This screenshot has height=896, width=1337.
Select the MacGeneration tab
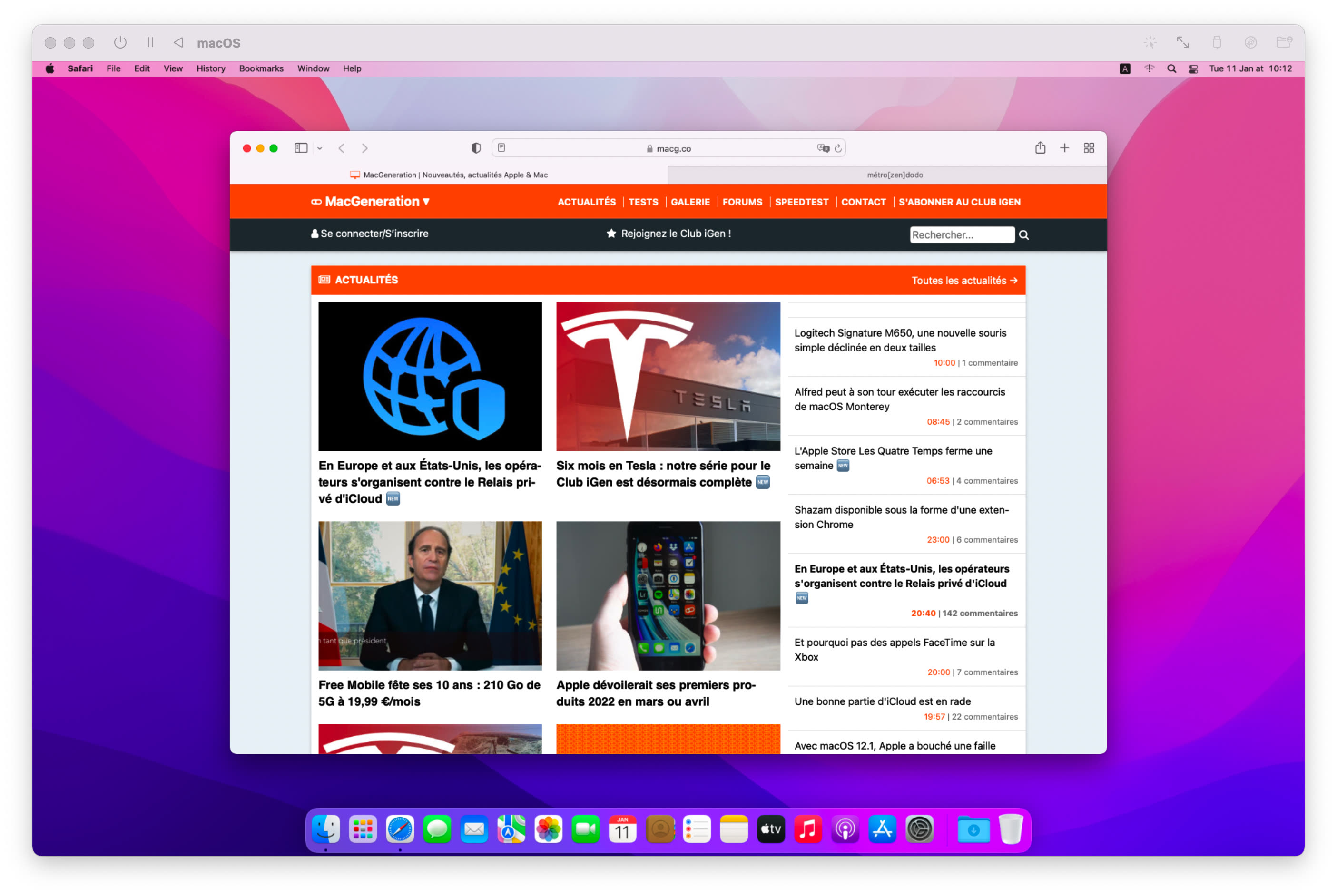(449, 175)
